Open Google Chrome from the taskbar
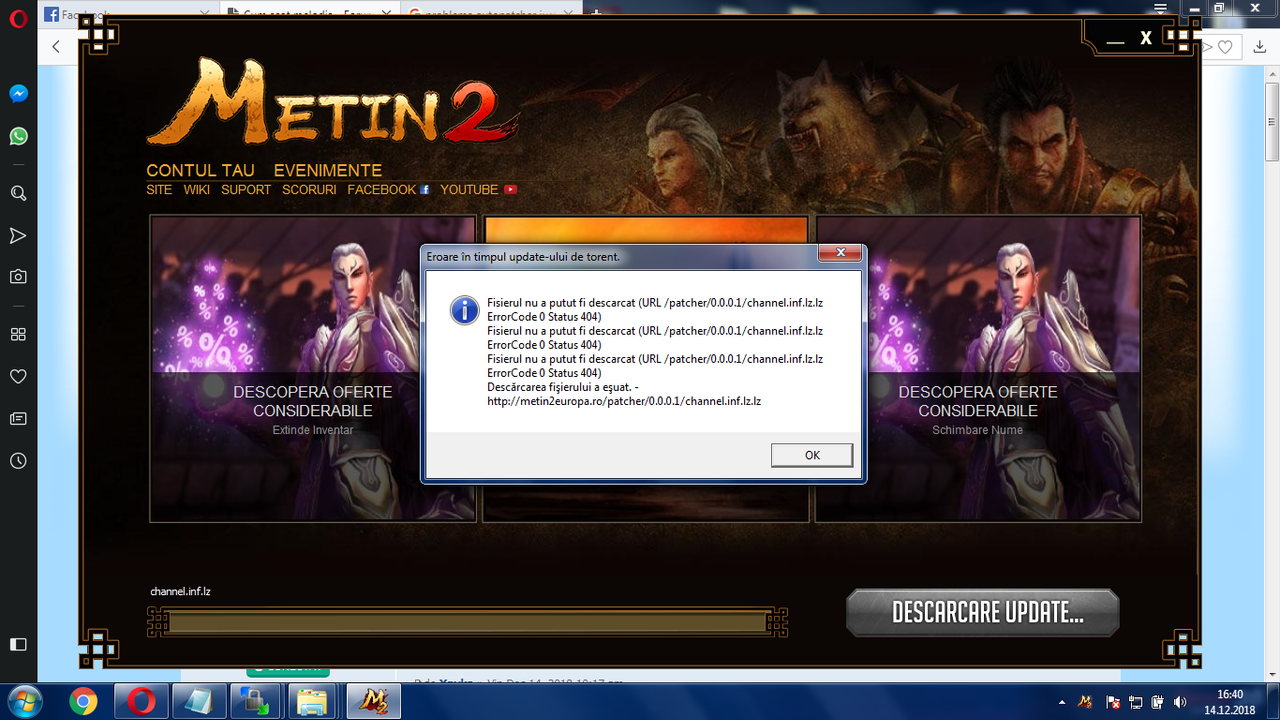 (x=84, y=701)
